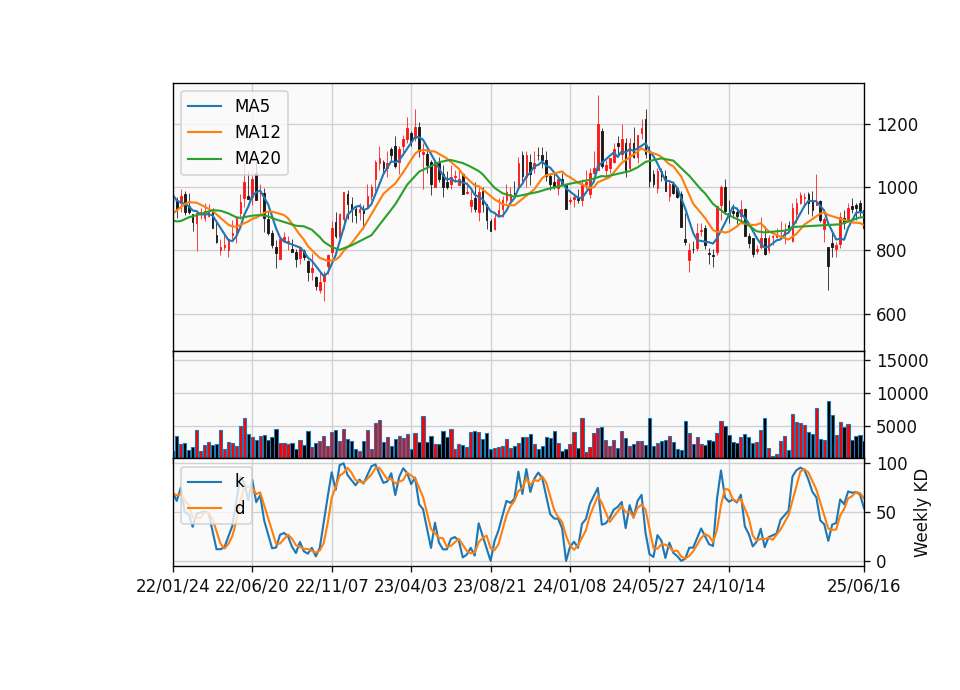This screenshot has height=690, width=960.
Task: Click the 10000 volume axis label
Action: tap(902, 394)
